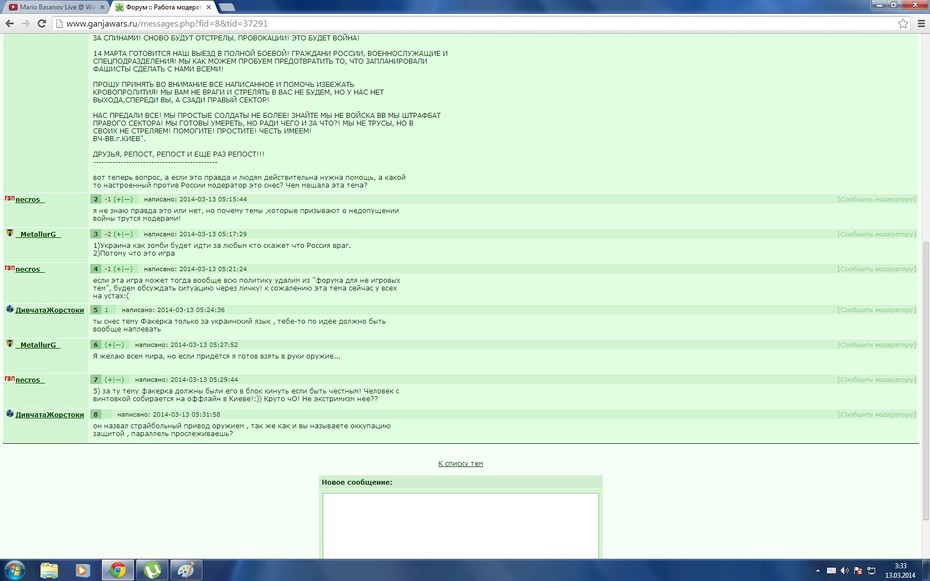Report post 2 via Сообщить модератору

click(x=877, y=200)
